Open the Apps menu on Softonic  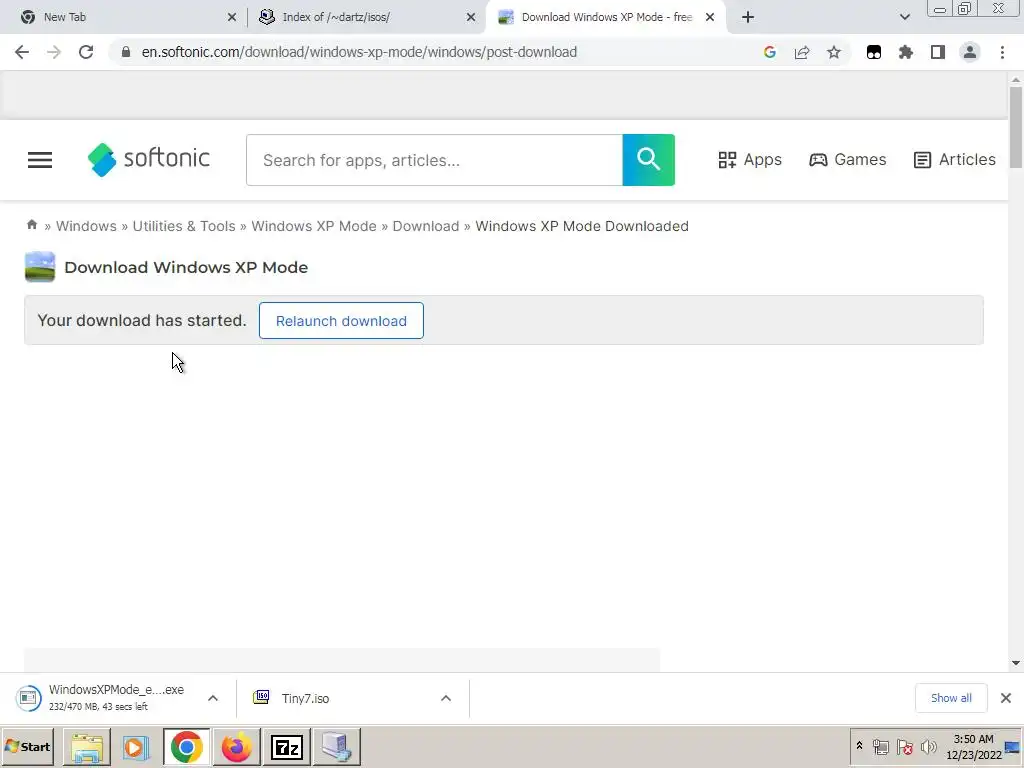point(750,159)
